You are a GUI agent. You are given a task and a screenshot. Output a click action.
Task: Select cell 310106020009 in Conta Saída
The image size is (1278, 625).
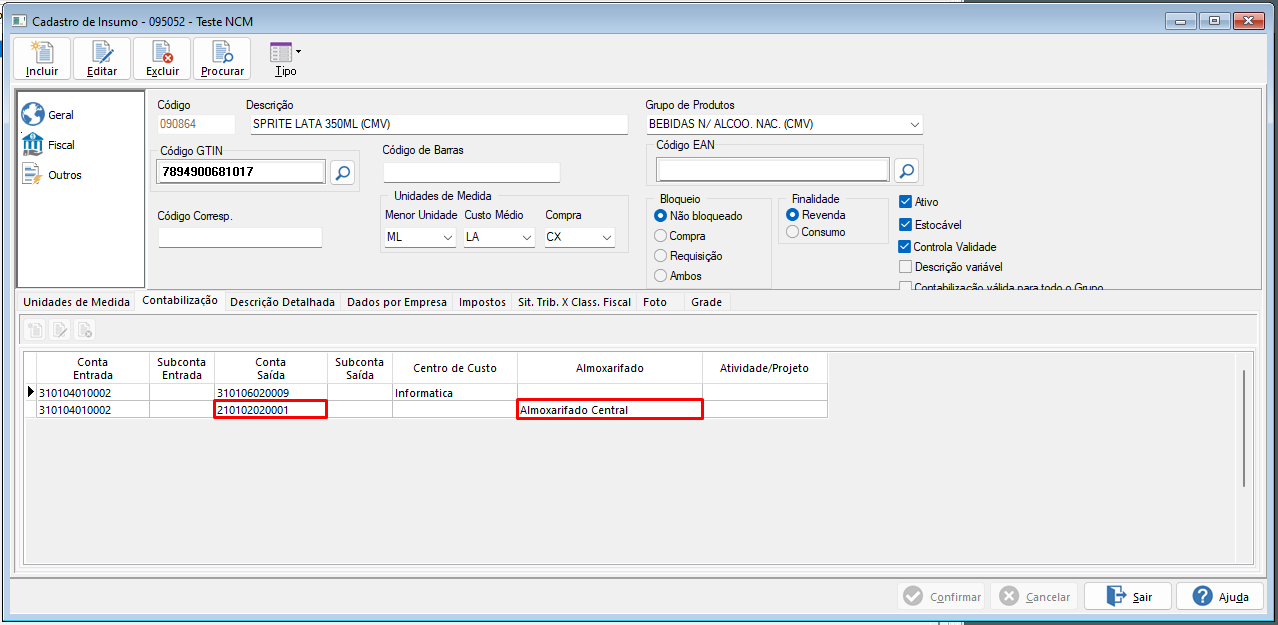(x=271, y=393)
